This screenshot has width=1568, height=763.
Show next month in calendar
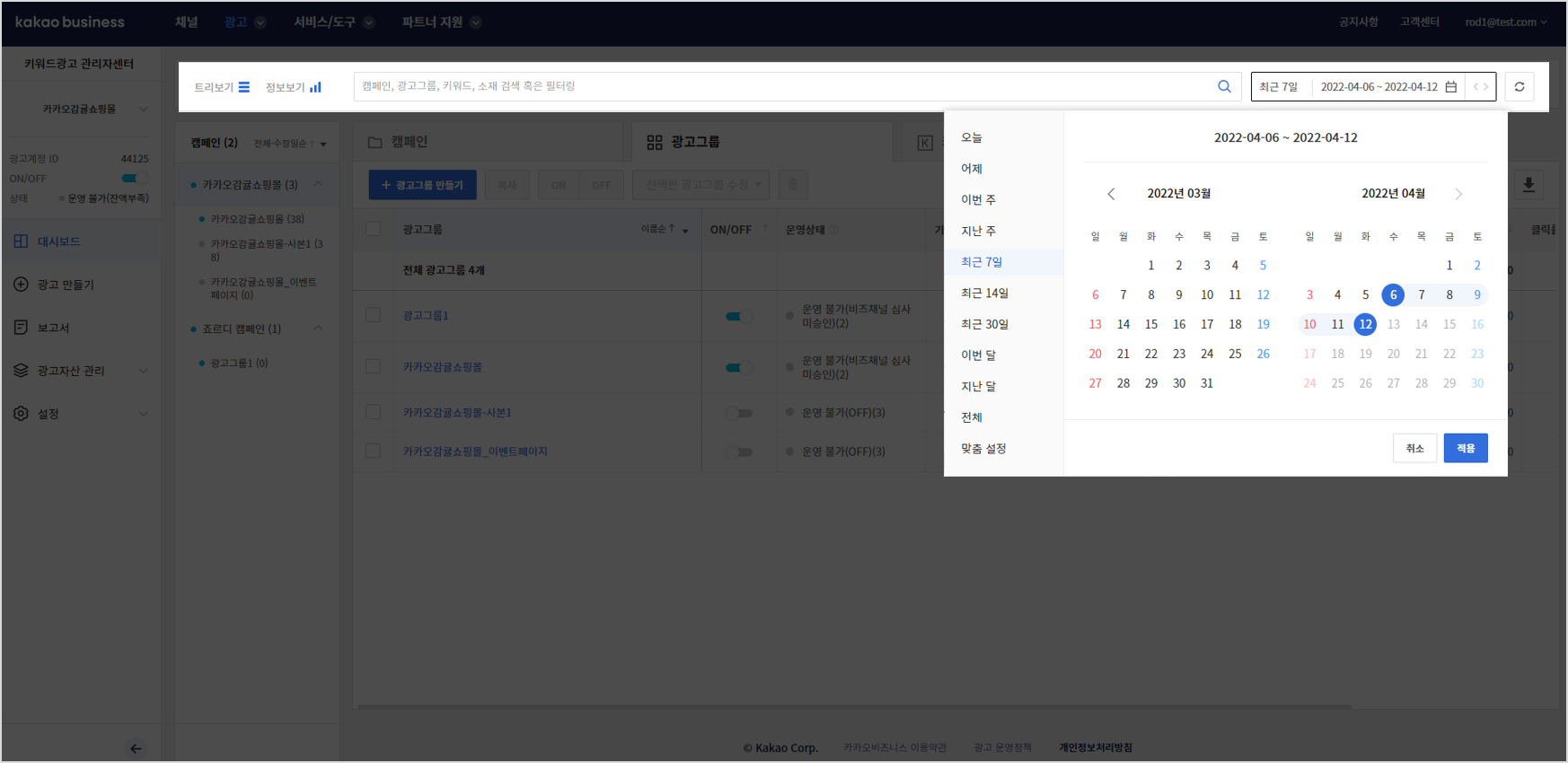(x=1458, y=194)
